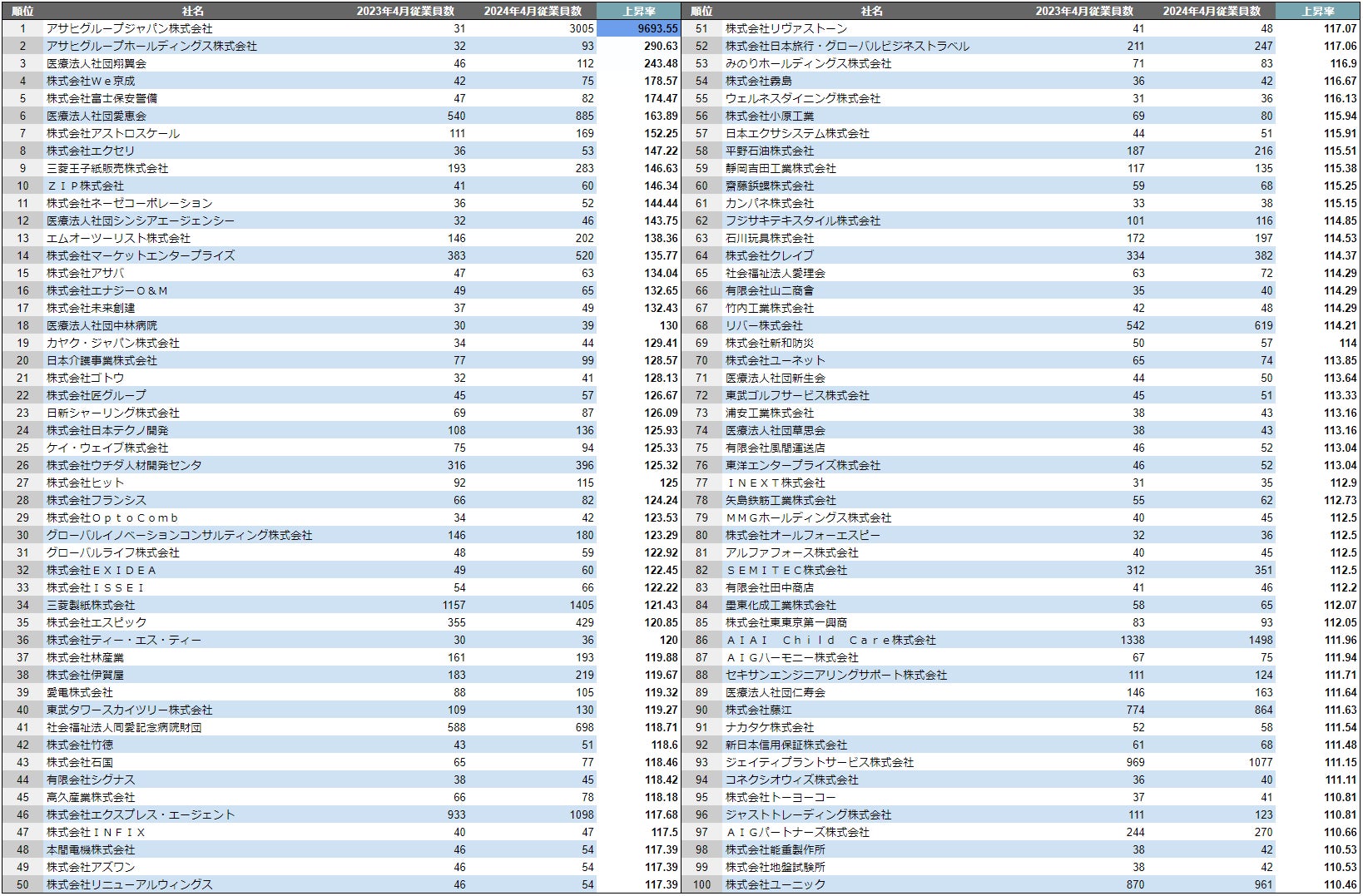Click the 三菱製紙株式会社 company name

pyautogui.click(x=91, y=605)
